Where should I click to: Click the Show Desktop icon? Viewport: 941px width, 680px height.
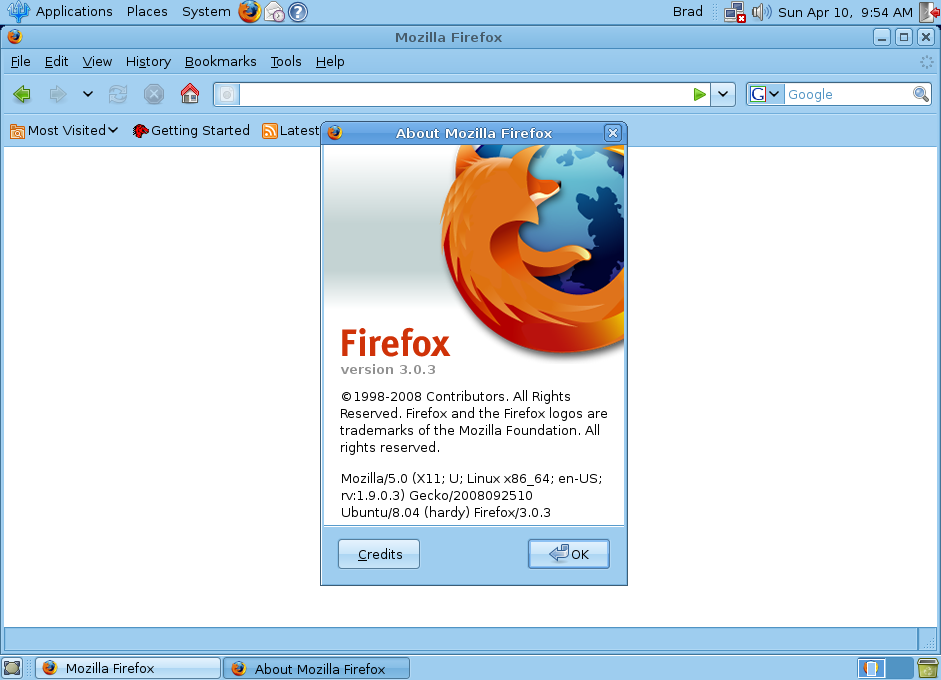pyautogui.click(x=12, y=668)
